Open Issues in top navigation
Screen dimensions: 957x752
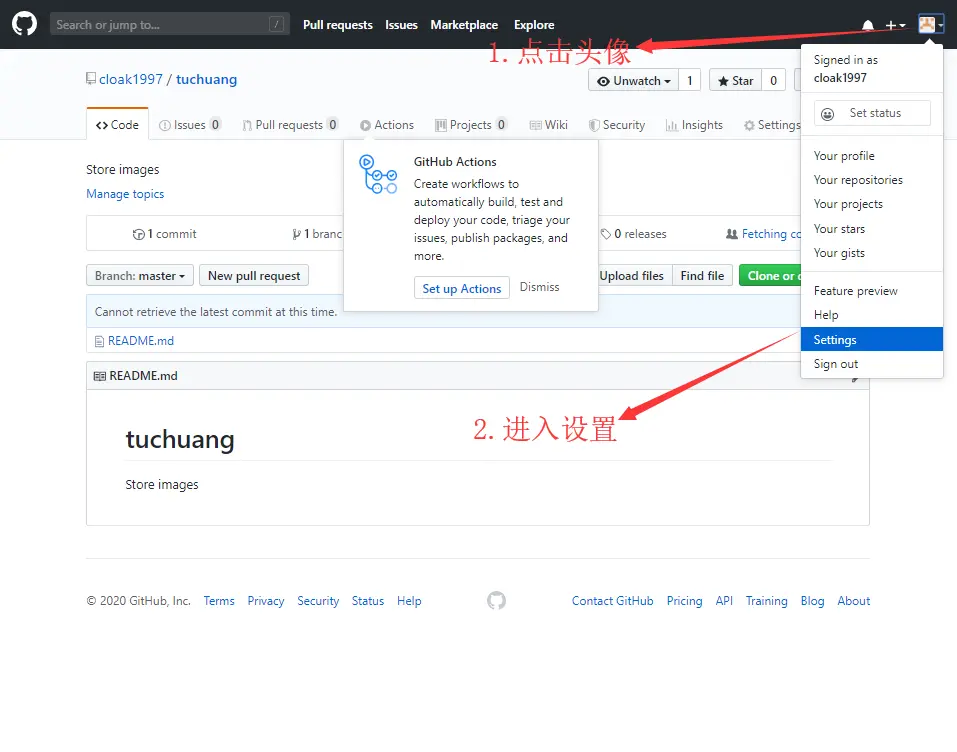click(x=401, y=25)
